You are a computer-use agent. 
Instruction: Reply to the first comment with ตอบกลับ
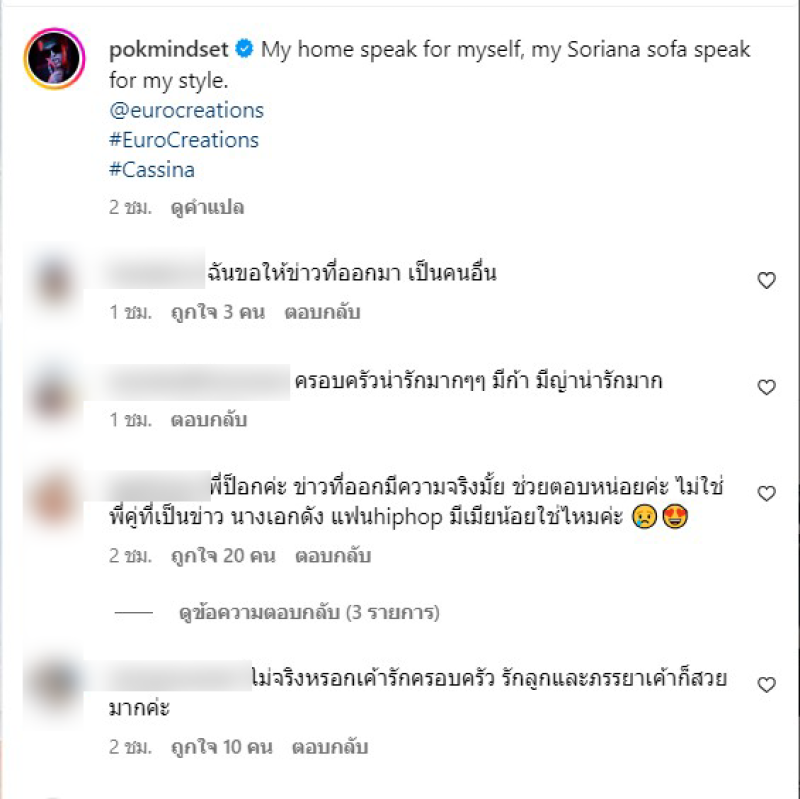click(322, 312)
